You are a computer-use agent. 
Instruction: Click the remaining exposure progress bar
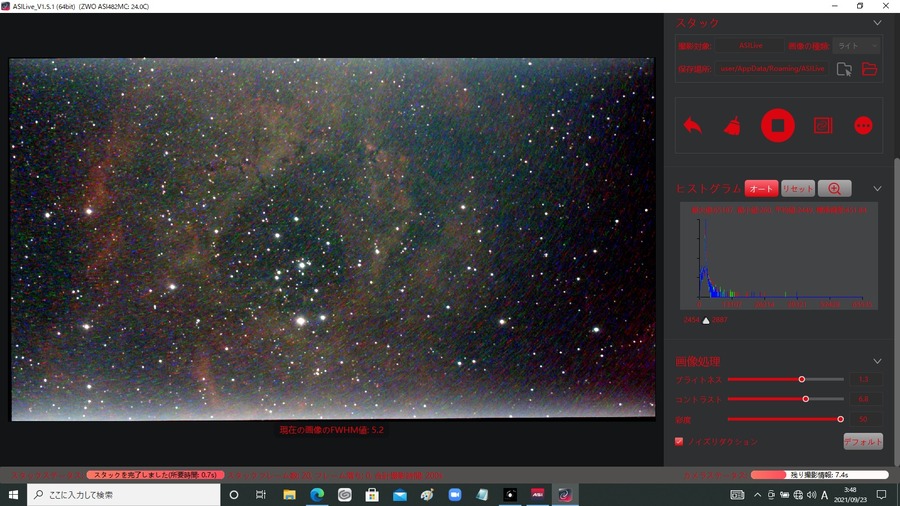click(819, 475)
